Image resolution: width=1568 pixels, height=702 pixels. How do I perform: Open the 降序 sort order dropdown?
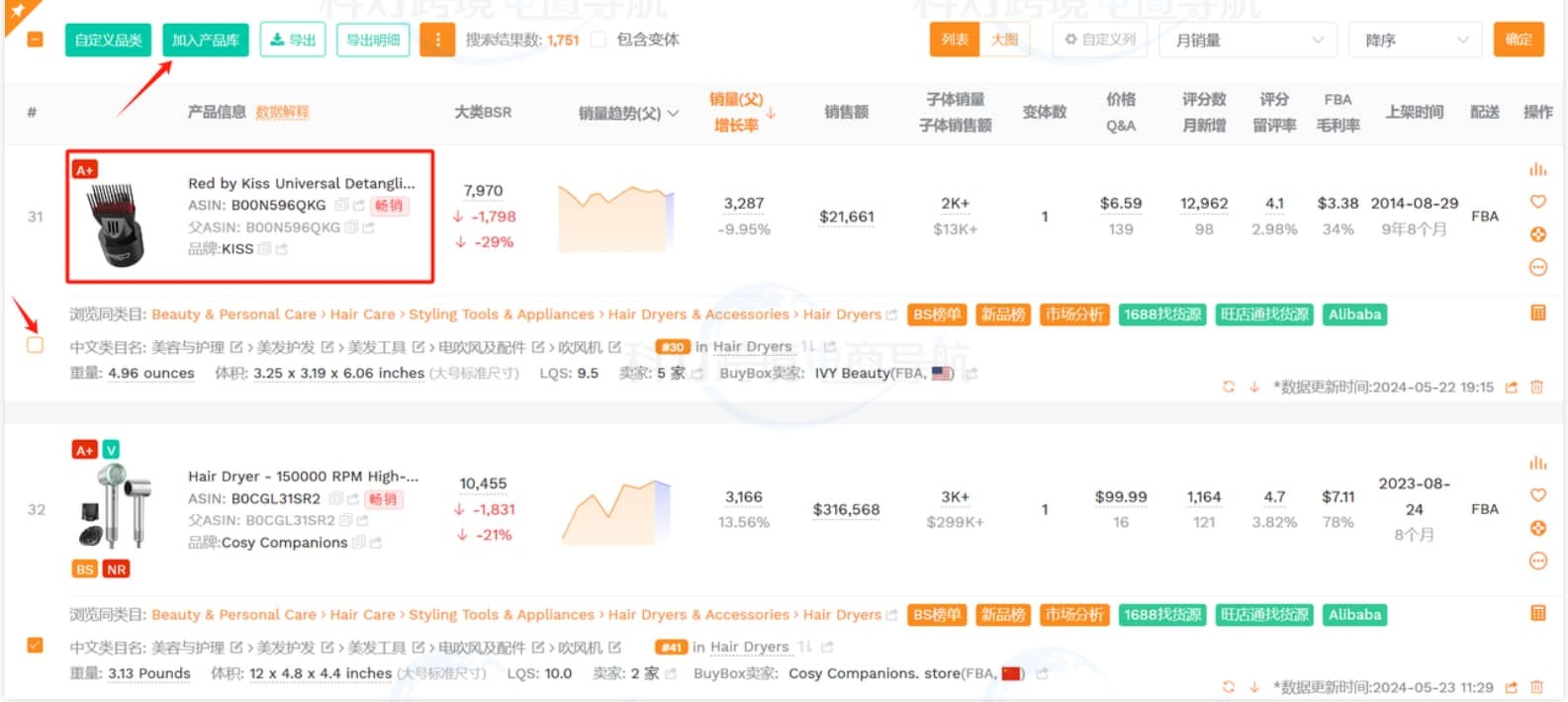point(1415,41)
